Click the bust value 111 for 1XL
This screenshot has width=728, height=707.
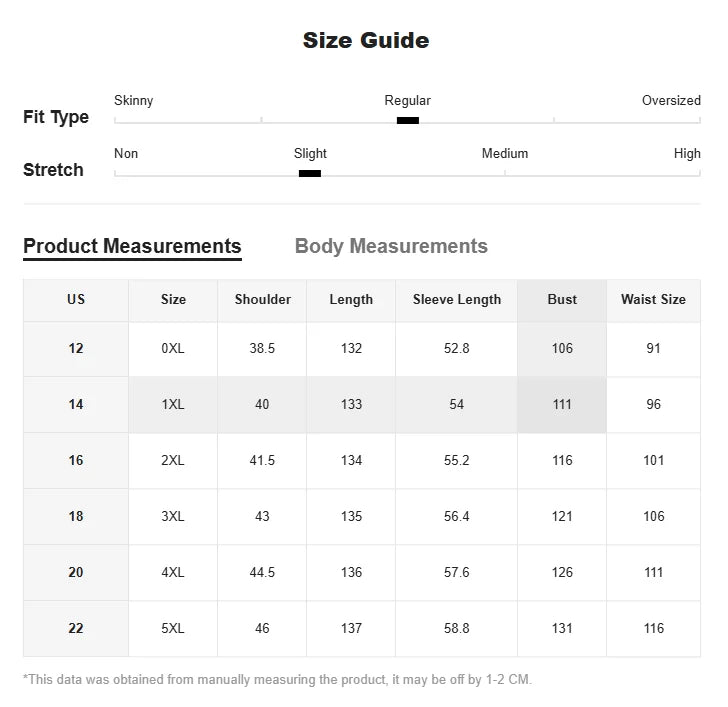pyautogui.click(x=562, y=404)
